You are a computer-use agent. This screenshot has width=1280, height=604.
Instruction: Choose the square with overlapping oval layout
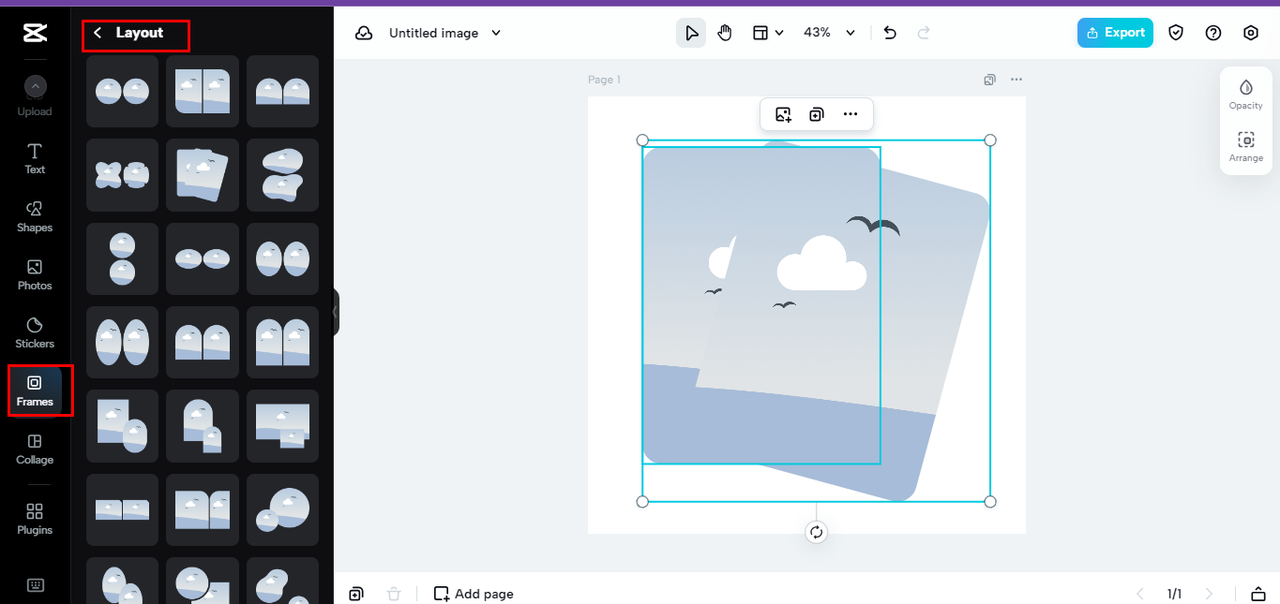[x=122, y=426]
